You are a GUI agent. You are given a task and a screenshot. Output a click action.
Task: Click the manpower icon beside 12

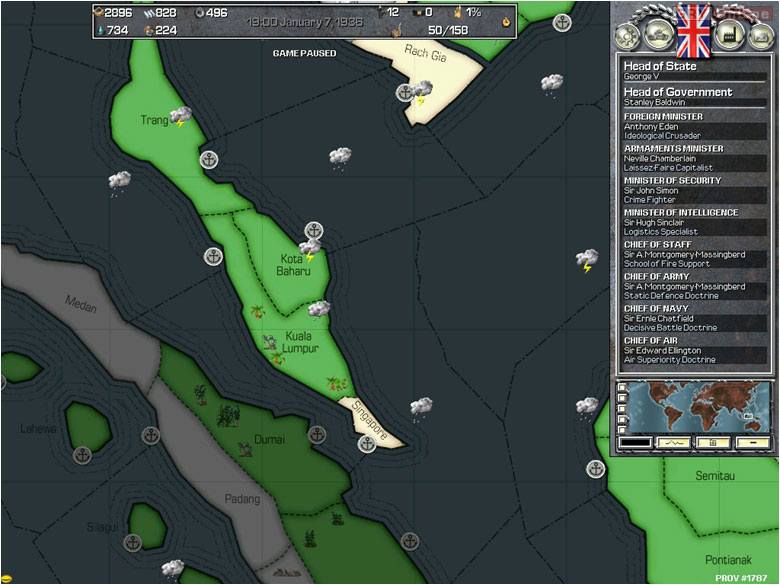tap(381, 12)
